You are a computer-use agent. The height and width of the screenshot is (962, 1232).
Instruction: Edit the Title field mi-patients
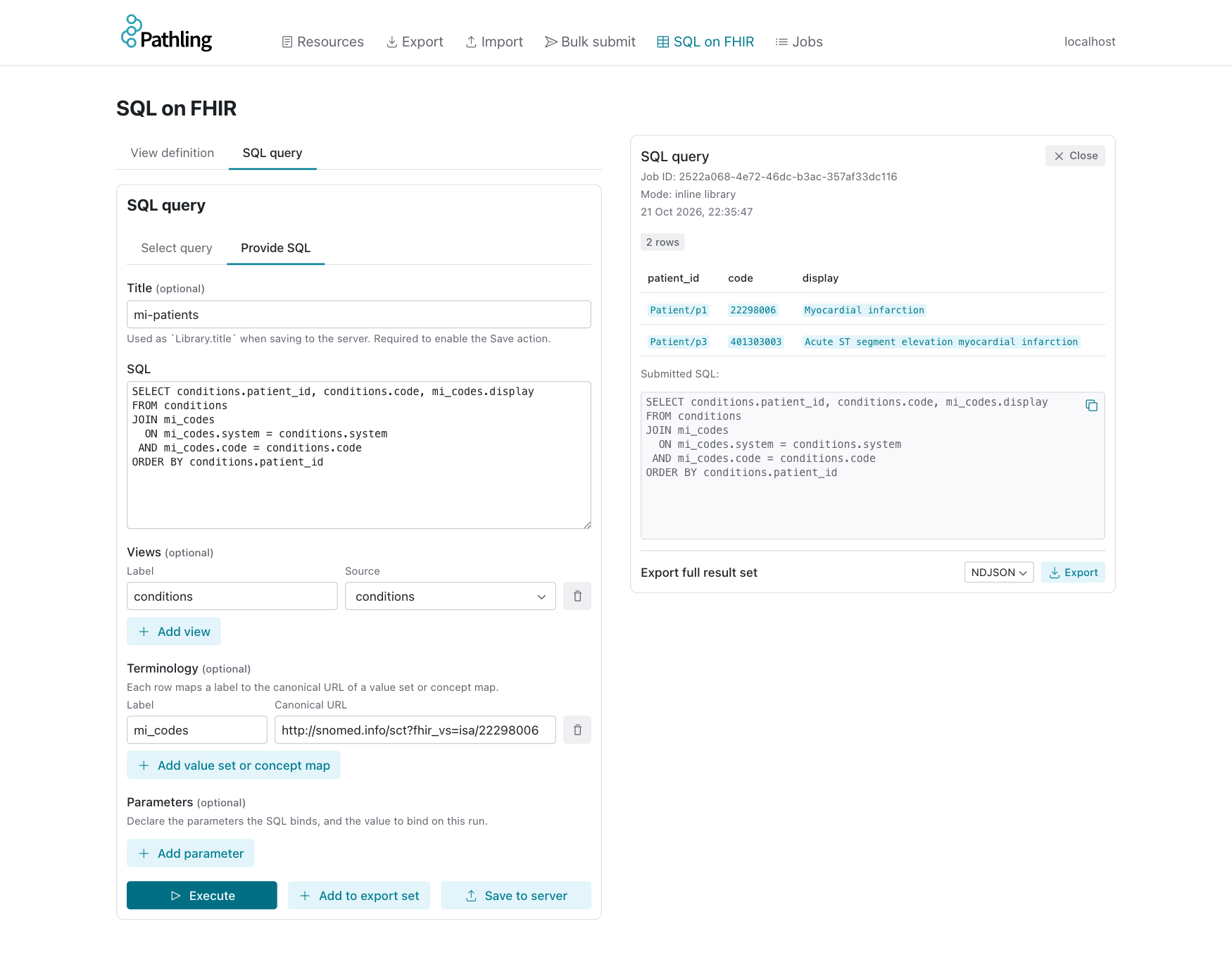point(359,315)
